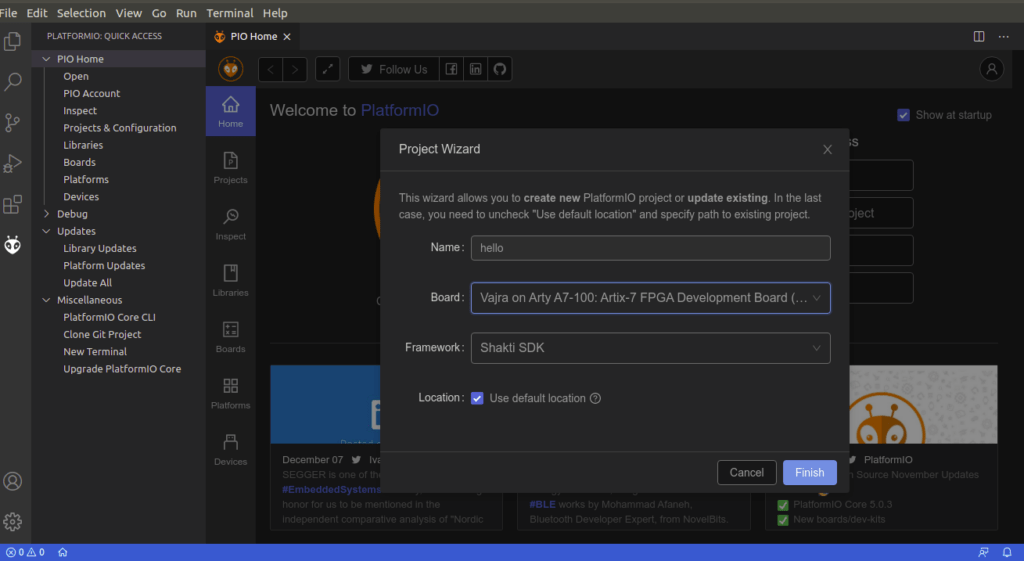This screenshot has height=561, width=1024.
Task: Open the Terminal menu
Action: pos(230,13)
